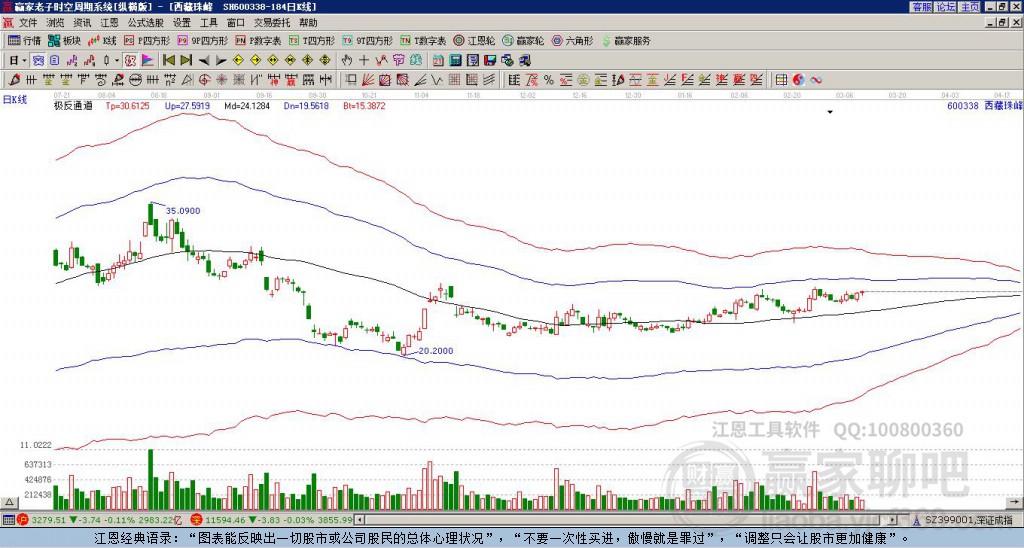Click the horizontal scrollbar right arrow
The width and height of the screenshot is (1024, 548).
(893, 520)
